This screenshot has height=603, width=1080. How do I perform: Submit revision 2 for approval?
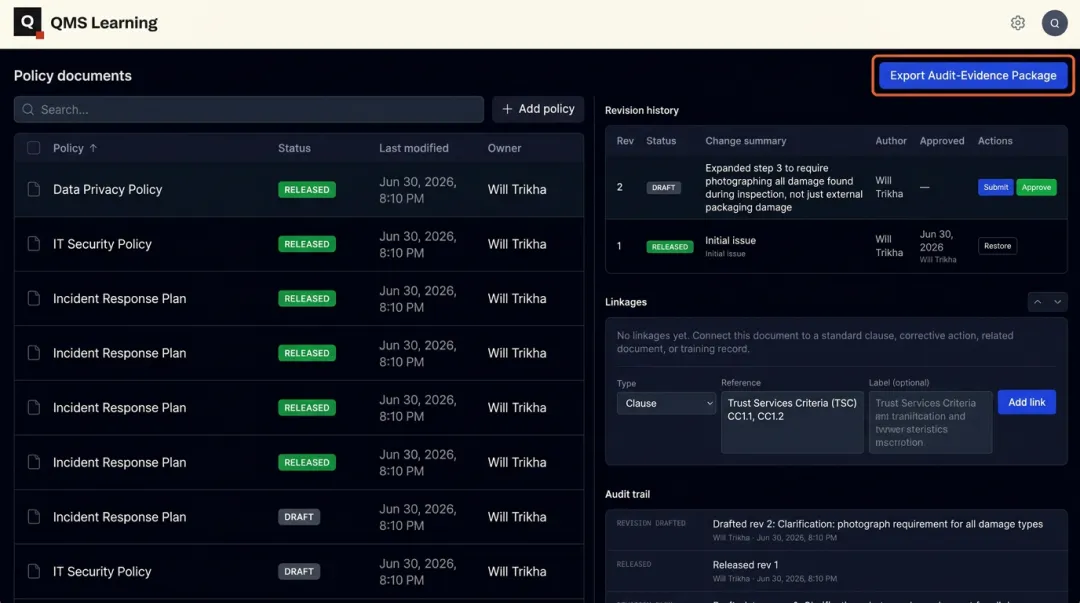pyautogui.click(x=995, y=187)
